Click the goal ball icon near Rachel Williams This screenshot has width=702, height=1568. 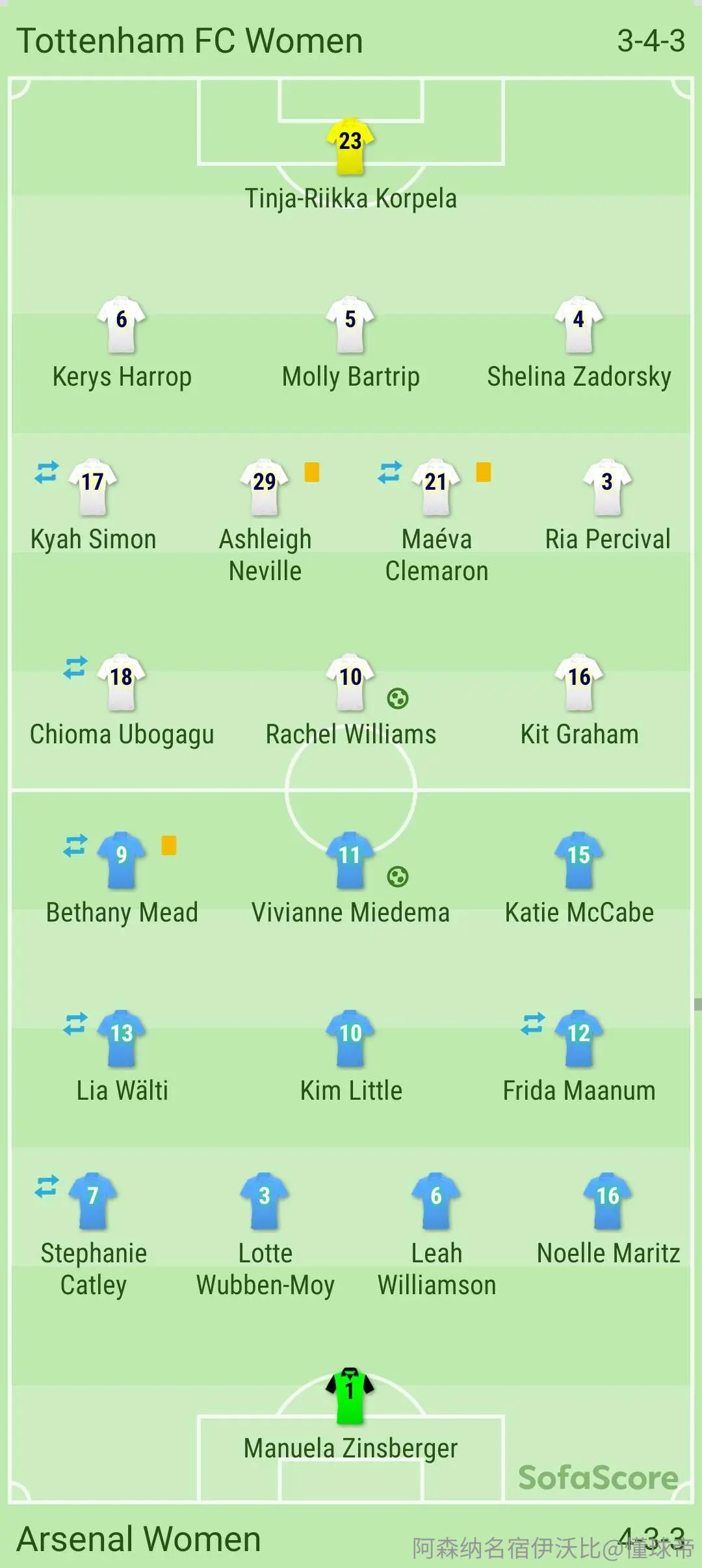[x=398, y=698]
